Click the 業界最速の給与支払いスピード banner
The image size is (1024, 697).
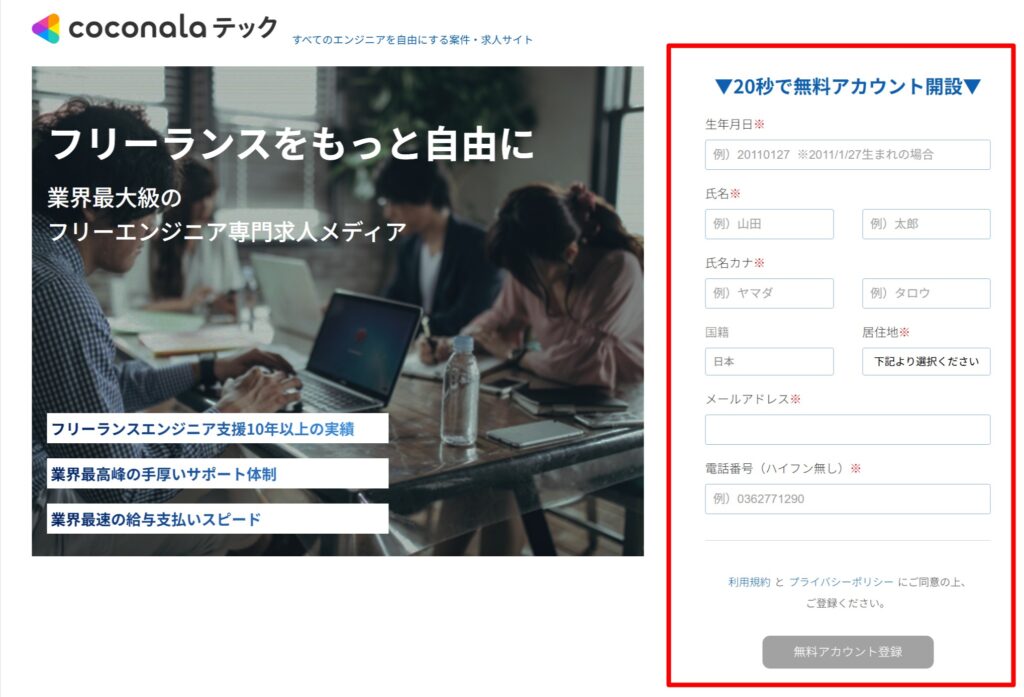(x=217, y=519)
